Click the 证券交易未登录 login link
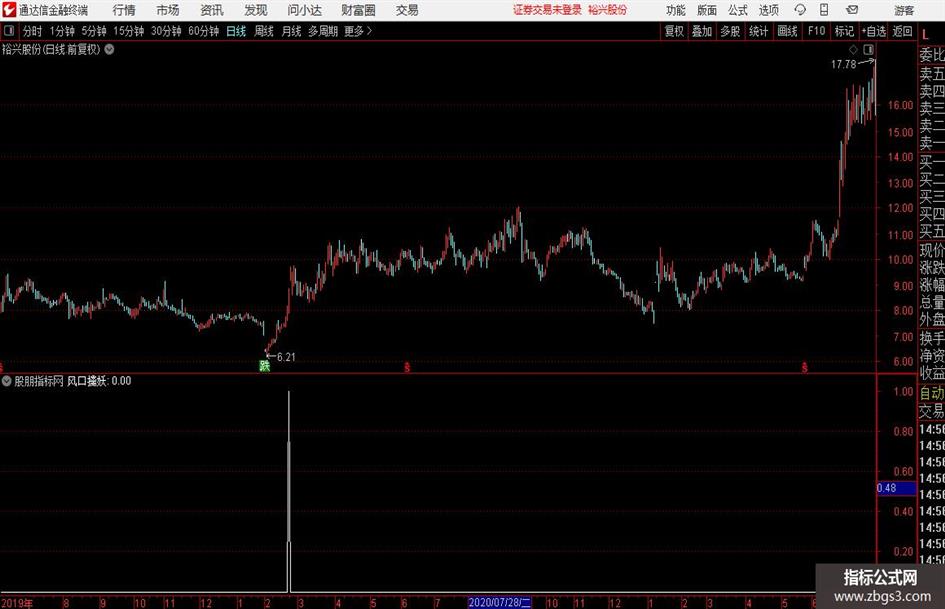 click(547, 10)
